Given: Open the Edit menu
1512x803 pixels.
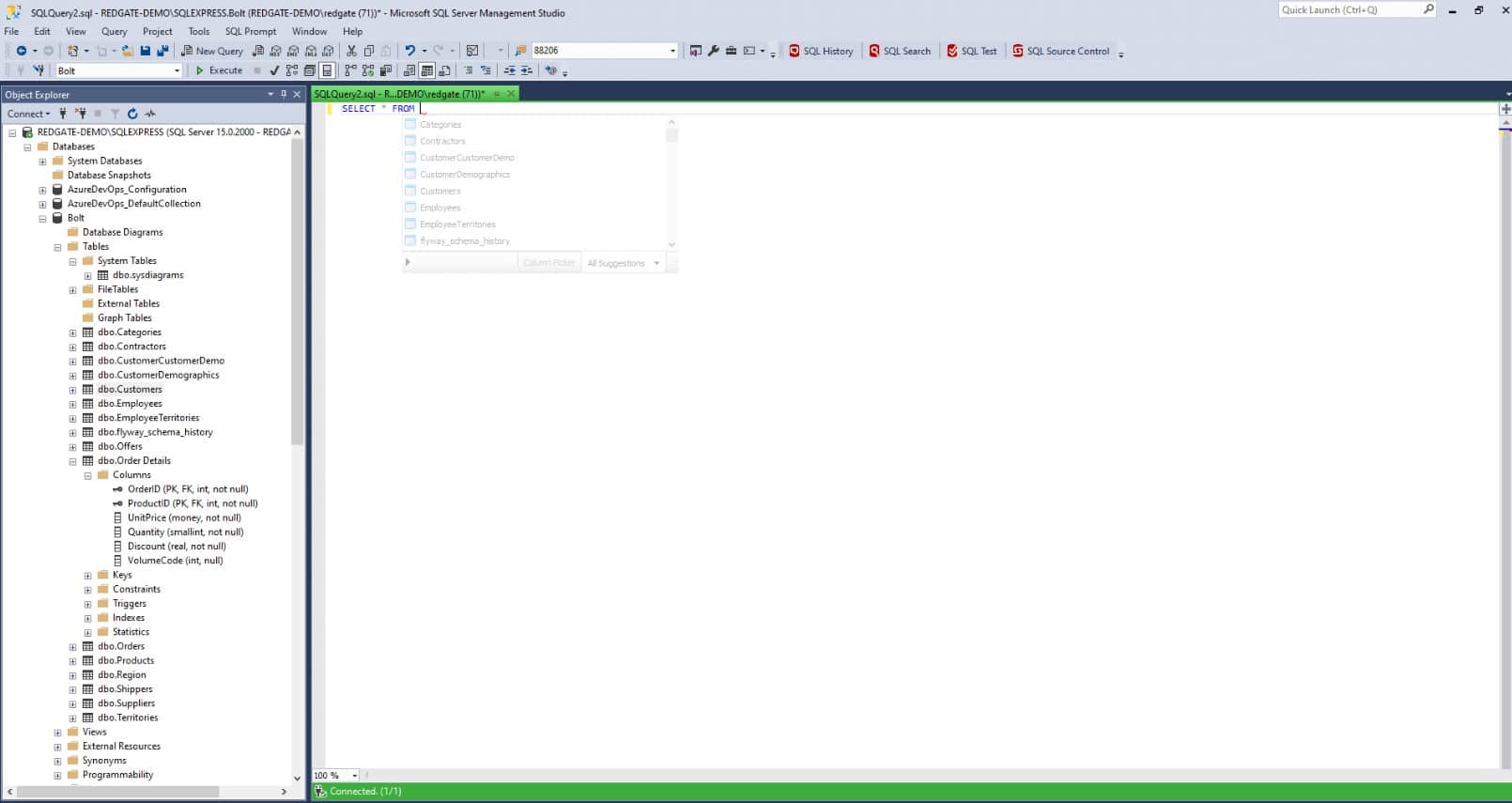Looking at the screenshot, I should [42, 31].
